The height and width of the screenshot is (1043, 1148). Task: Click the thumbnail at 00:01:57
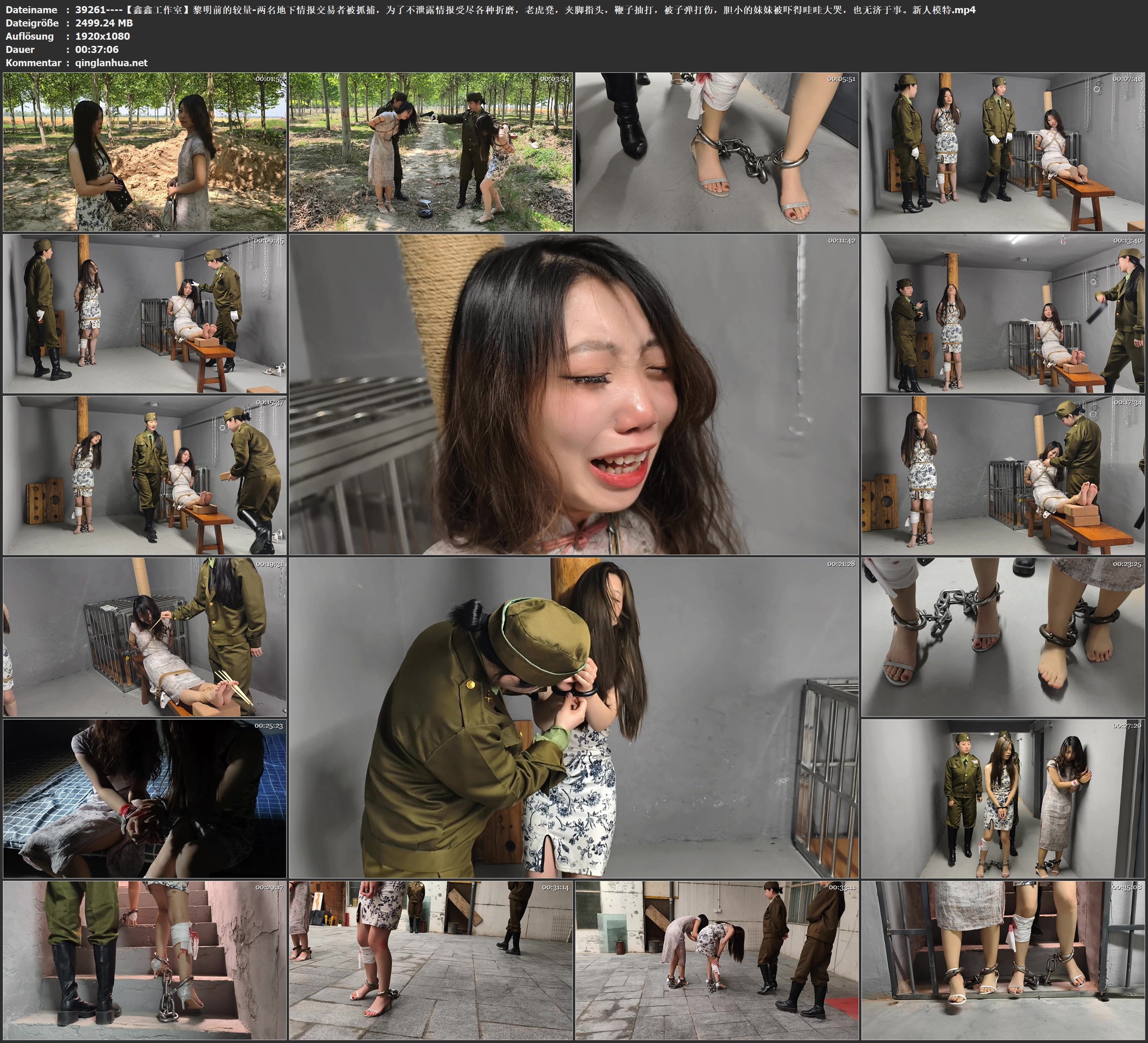click(145, 151)
